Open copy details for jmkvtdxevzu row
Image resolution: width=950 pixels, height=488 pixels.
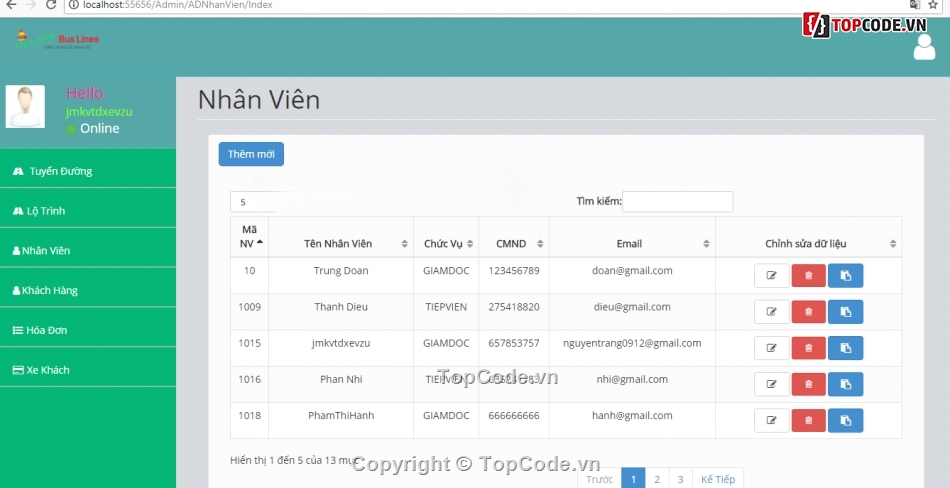coord(845,348)
